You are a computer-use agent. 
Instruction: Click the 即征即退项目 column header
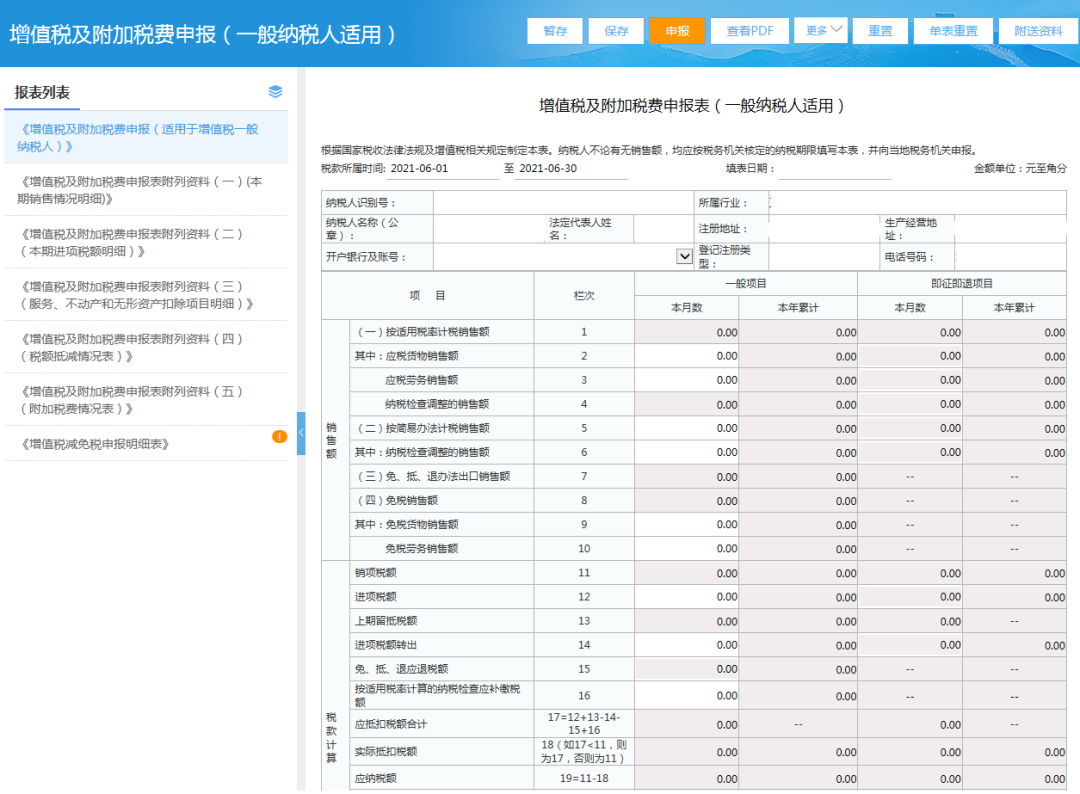[x=962, y=284]
